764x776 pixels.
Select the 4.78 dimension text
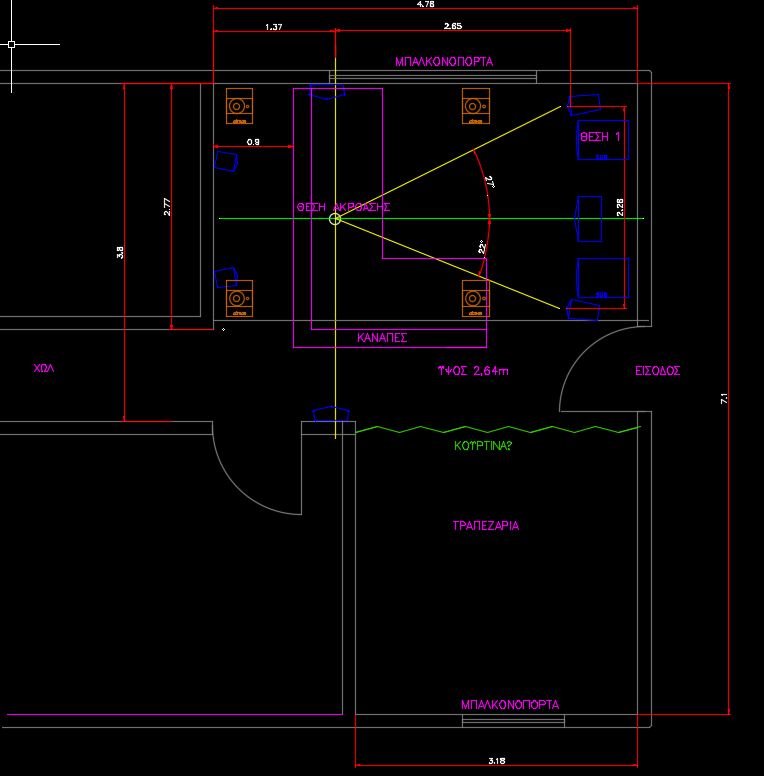click(x=426, y=4)
